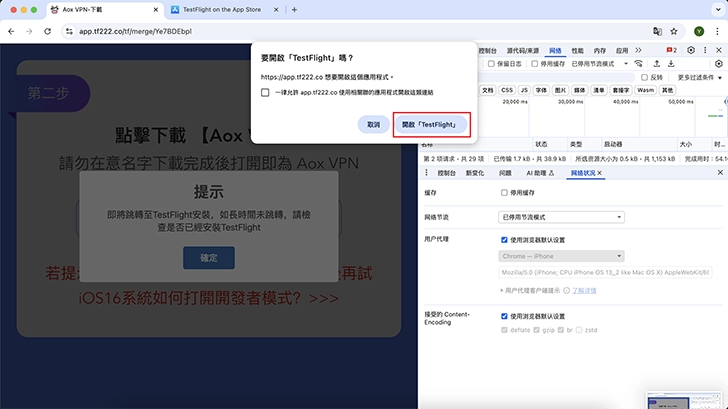Viewport: 728px width, 409px height.
Task: Export HAR file download icon
Action: [671, 64]
